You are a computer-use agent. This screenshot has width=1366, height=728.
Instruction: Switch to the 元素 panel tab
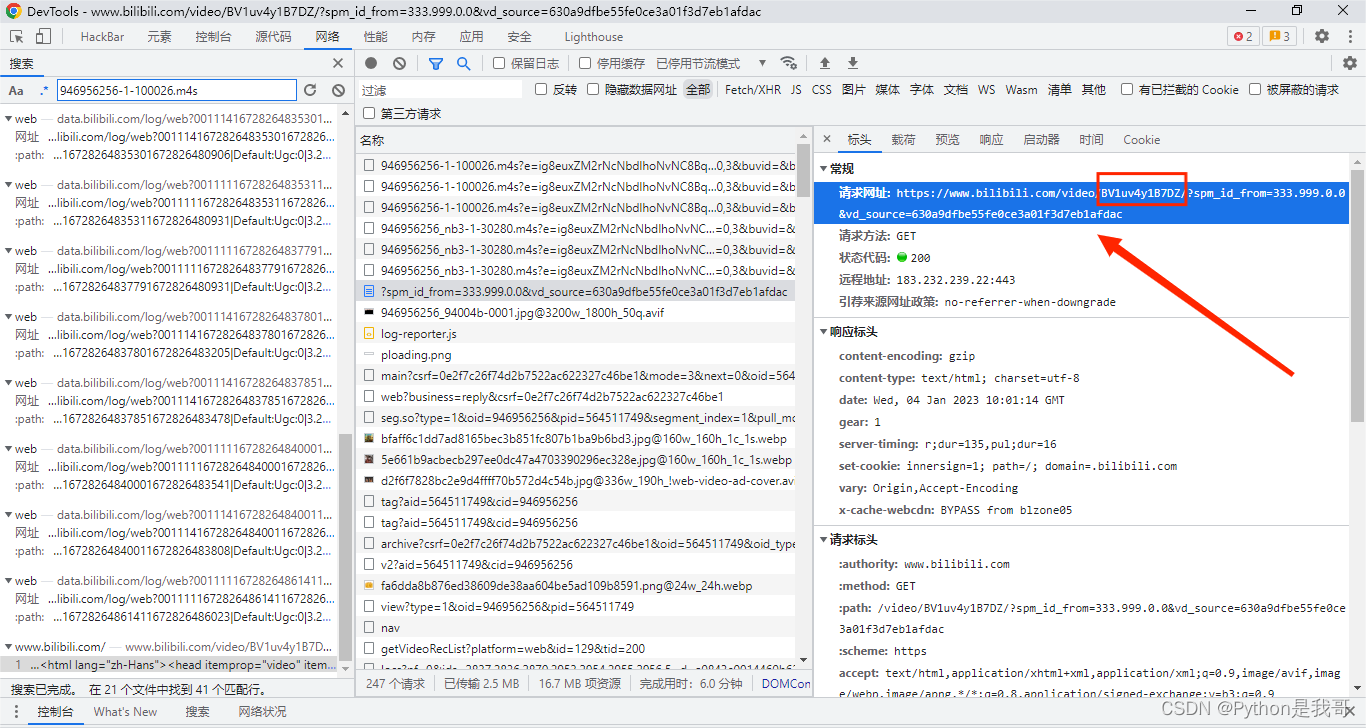[159, 37]
